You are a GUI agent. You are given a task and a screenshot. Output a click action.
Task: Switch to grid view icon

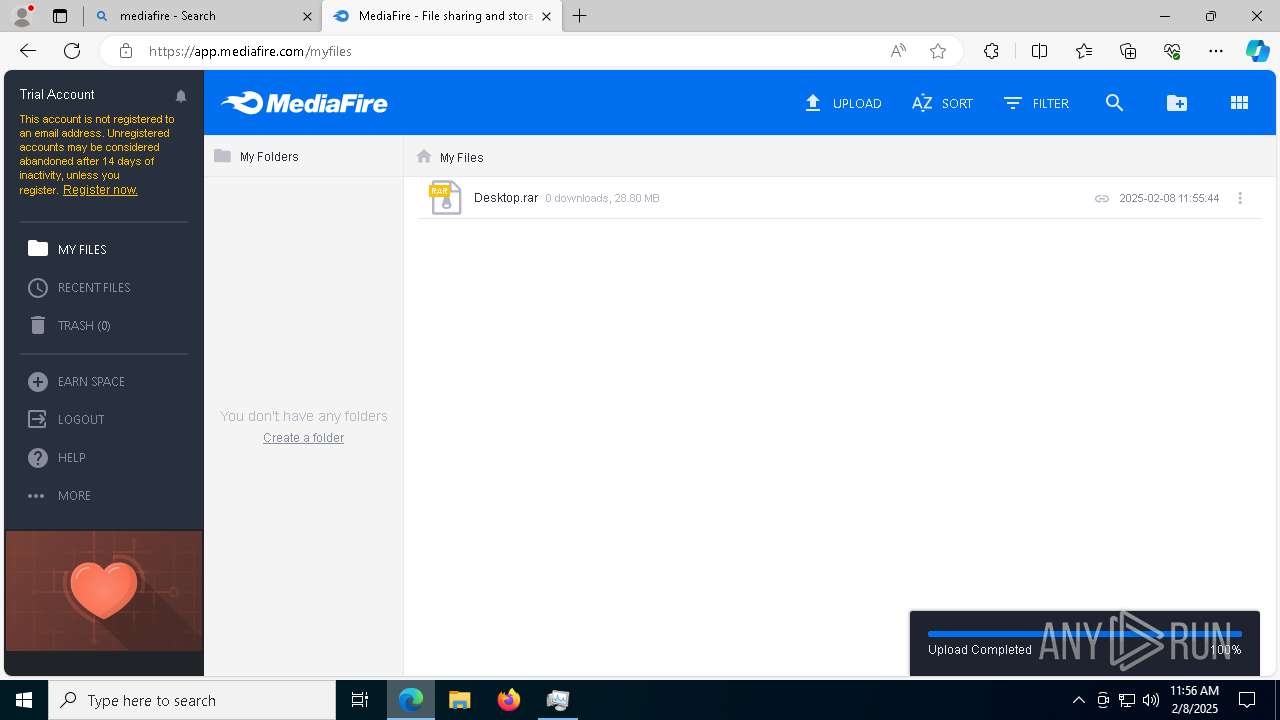coord(1239,103)
